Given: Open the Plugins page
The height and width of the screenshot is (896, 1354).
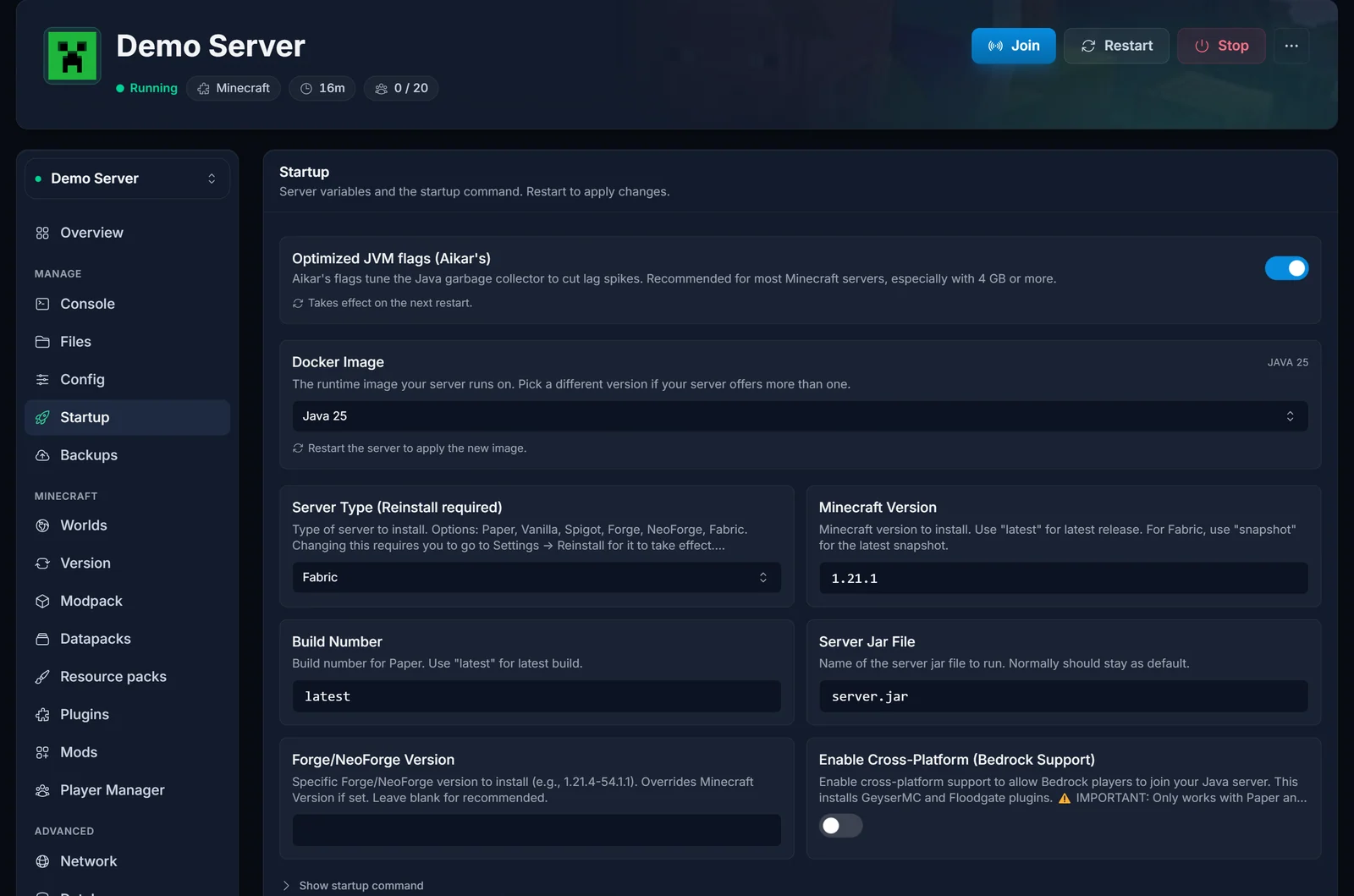Looking at the screenshot, I should pos(127,715).
